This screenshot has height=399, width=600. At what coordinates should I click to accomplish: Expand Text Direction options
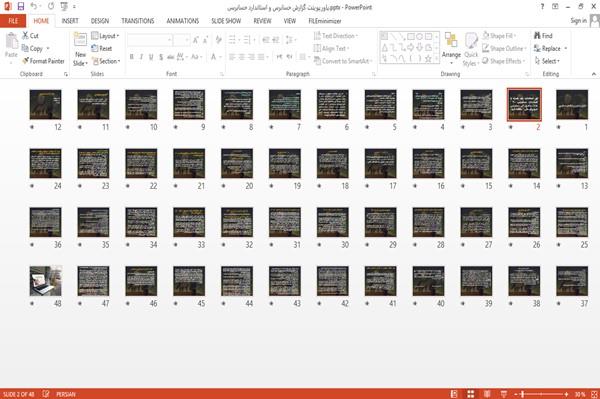pos(336,36)
